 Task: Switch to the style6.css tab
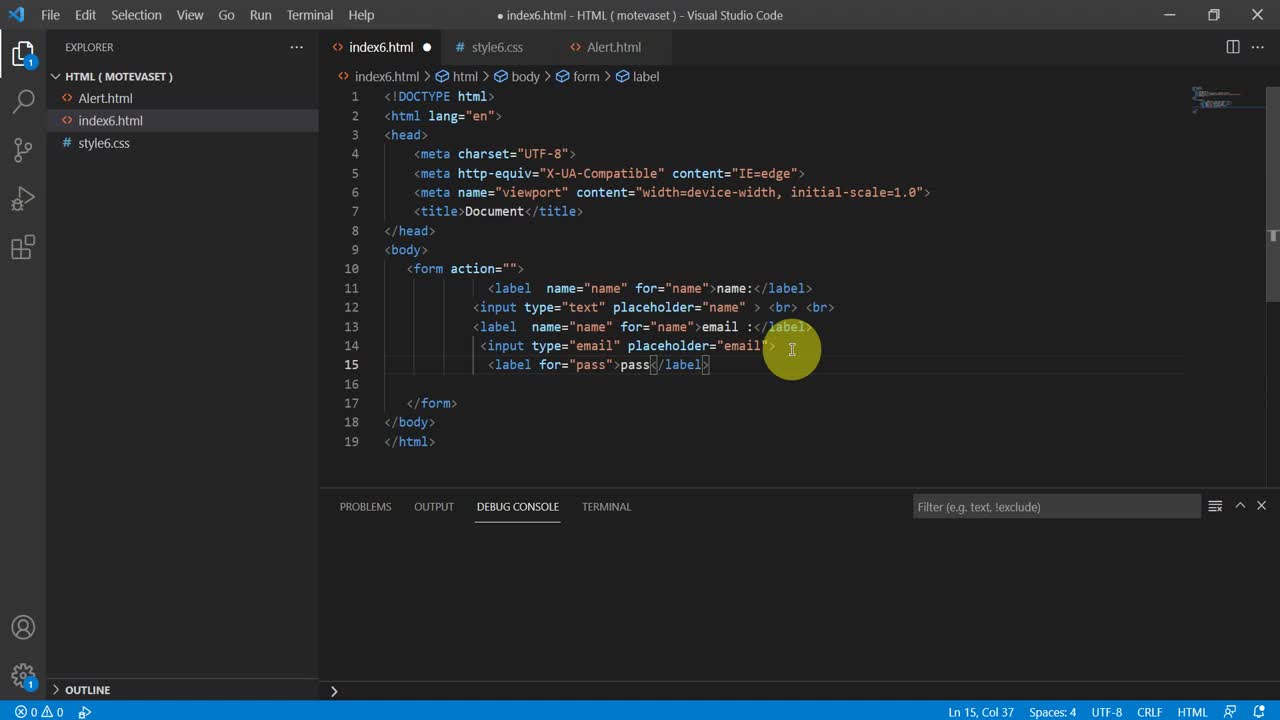click(x=497, y=47)
